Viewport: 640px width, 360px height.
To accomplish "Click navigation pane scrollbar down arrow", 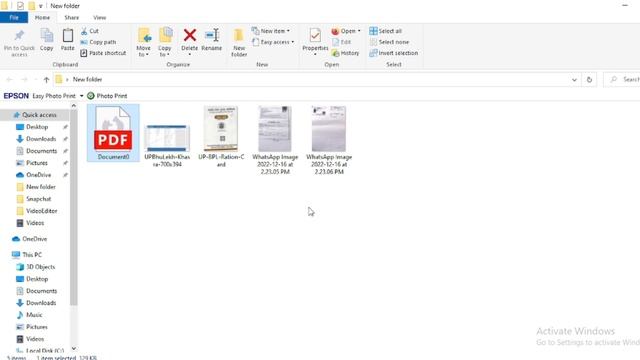I will coord(74,348).
